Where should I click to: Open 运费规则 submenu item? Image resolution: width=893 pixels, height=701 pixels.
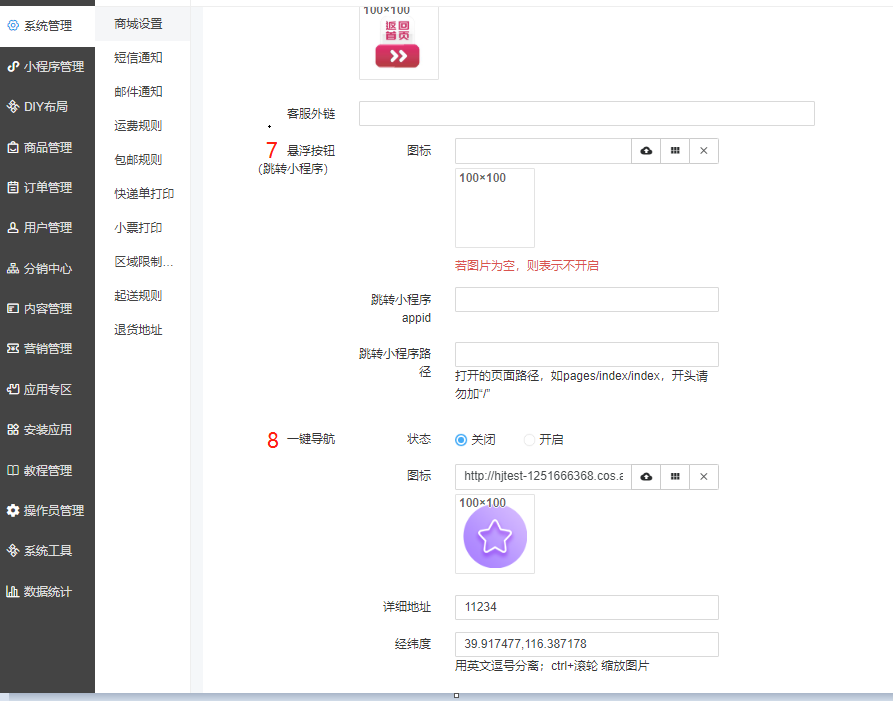pyautogui.click(x=138, y=126)
